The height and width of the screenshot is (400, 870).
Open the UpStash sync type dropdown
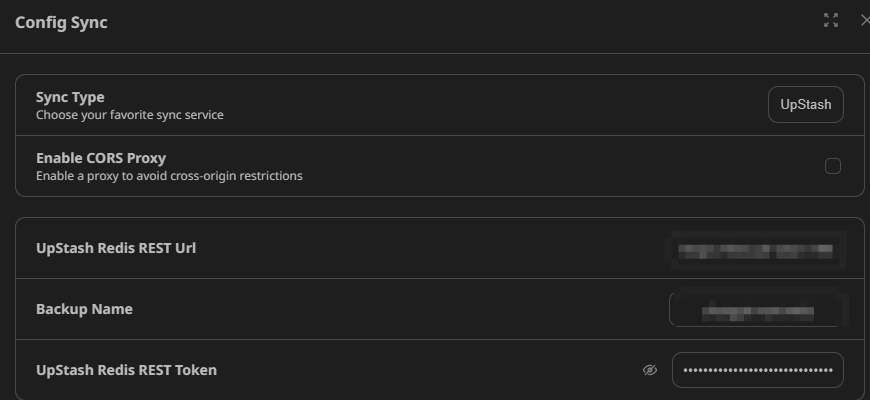(x=806, y=104)
